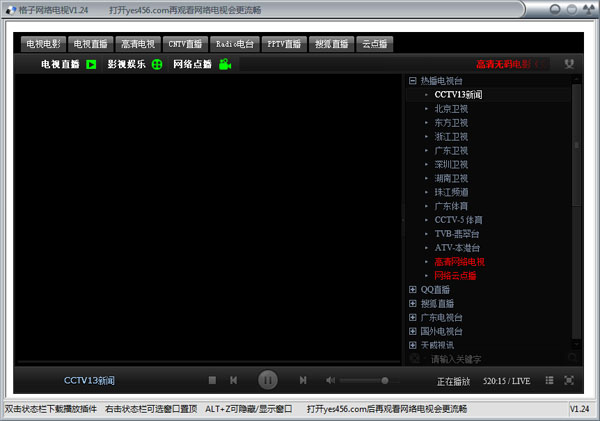Screen dimensions: 600x421
Task: Click the red 高清无码电影 link
Action: click(504, 64)
